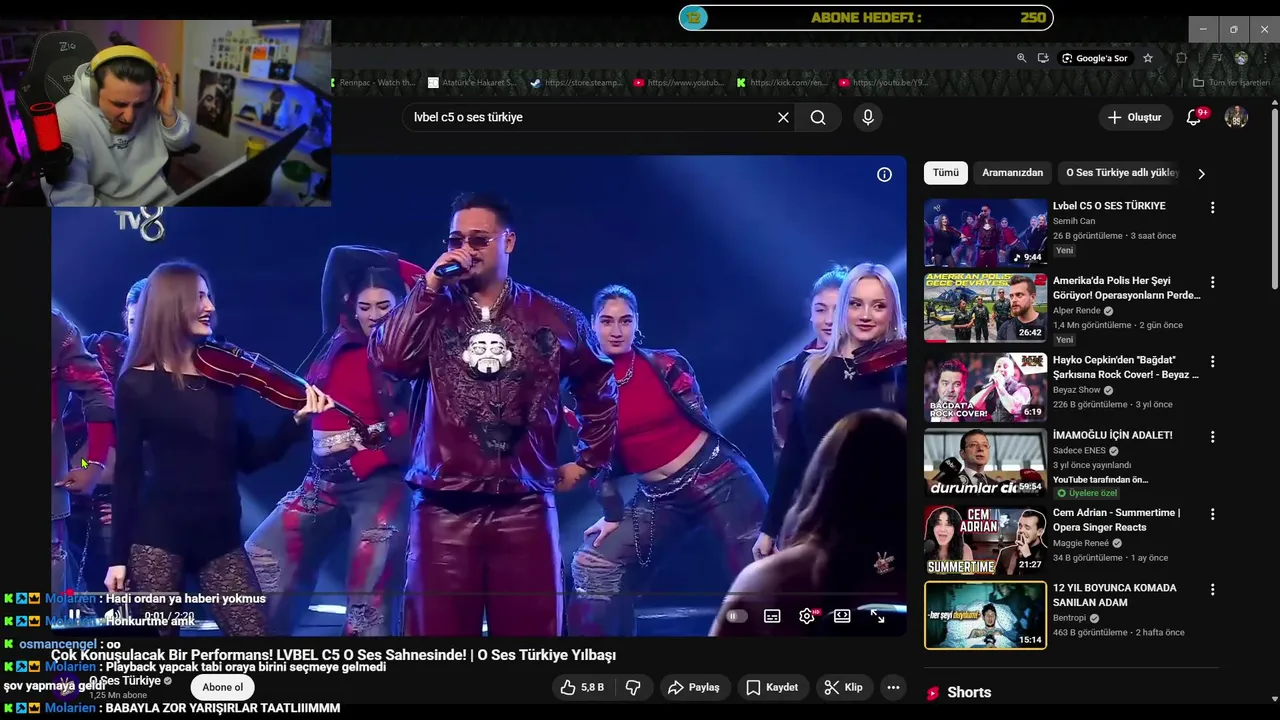Screen dimensions: 1280x720
Task: Open the YouTube account avatar menu
Action: click(x=1236, y=117)
